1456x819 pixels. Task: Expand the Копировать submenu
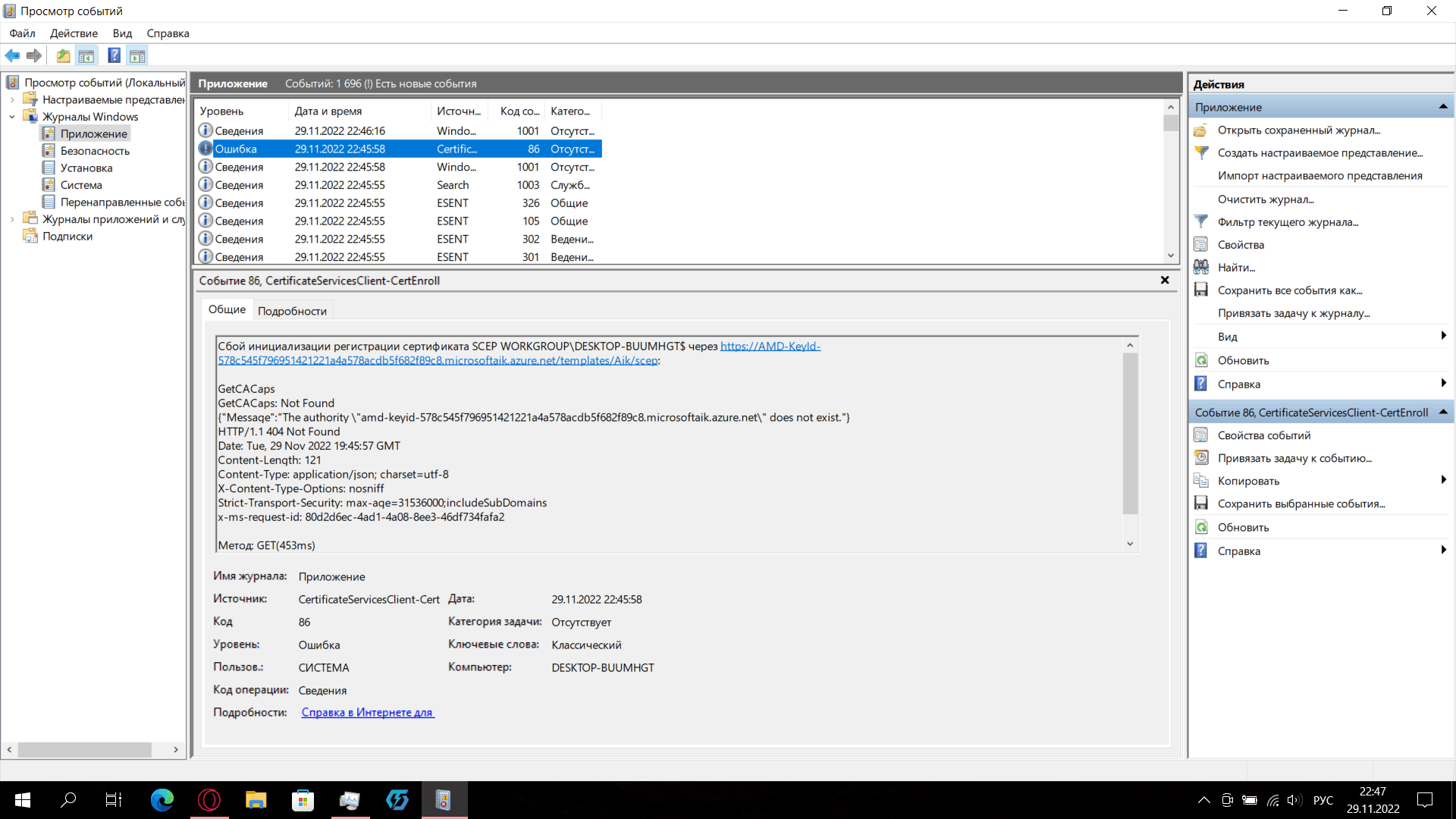click(1444, 480)
